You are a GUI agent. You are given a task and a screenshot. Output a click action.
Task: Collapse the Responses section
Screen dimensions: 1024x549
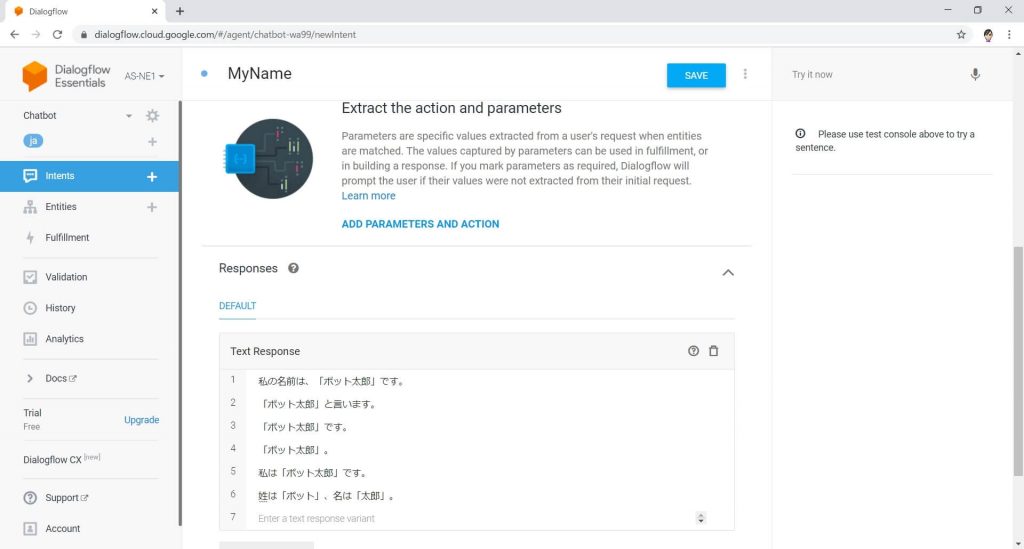[728, 272]
